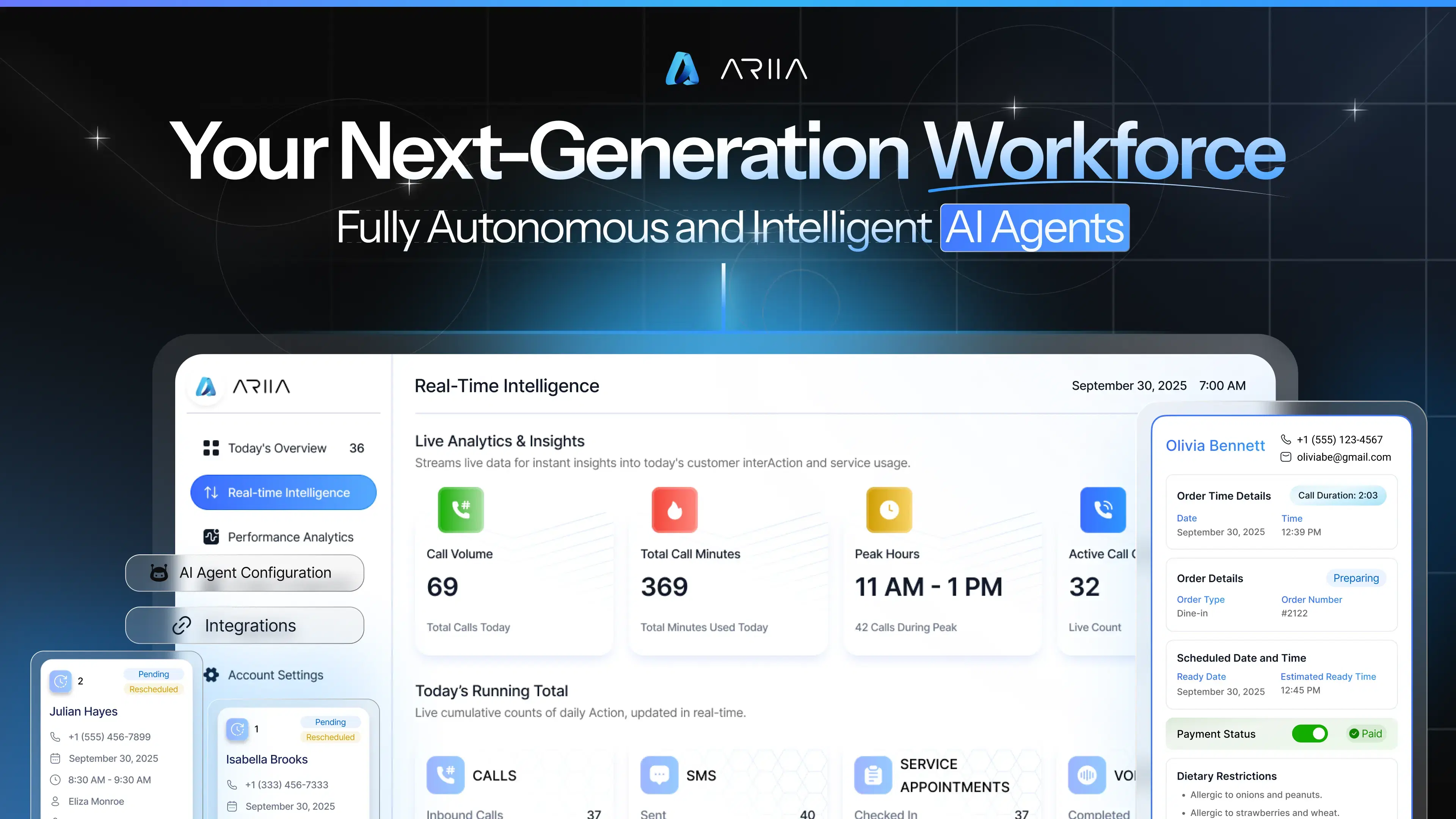Click the Account Settings gear icon

click(212, 675)
